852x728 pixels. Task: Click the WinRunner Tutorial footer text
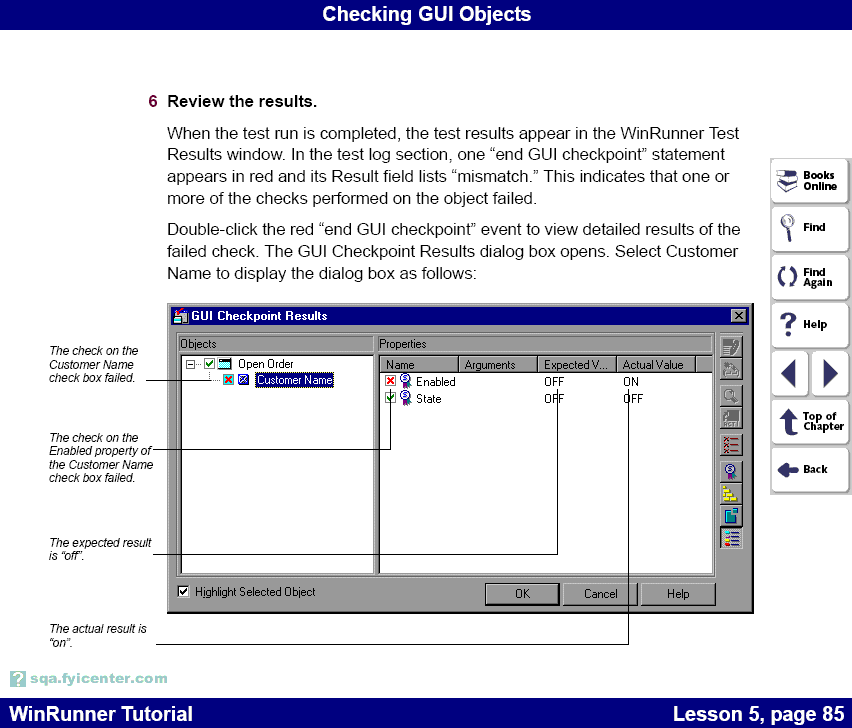pos(101,713)
